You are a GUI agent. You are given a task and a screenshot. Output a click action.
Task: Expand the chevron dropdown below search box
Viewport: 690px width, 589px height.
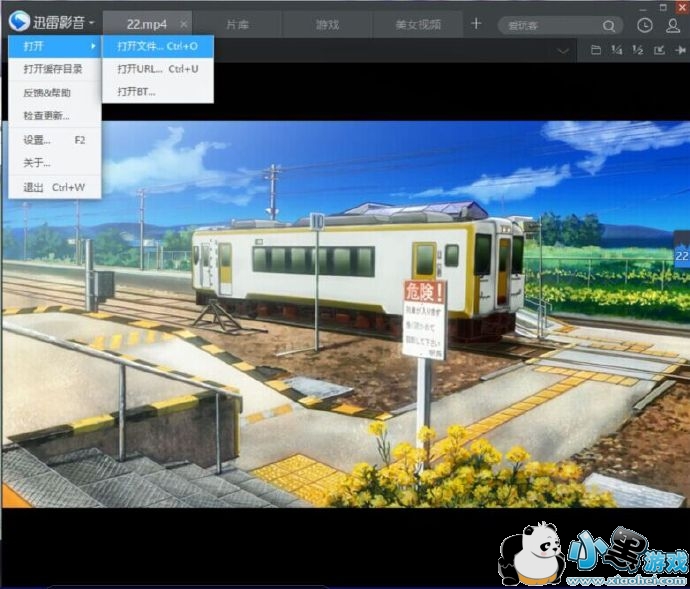[x=564, y=50]
